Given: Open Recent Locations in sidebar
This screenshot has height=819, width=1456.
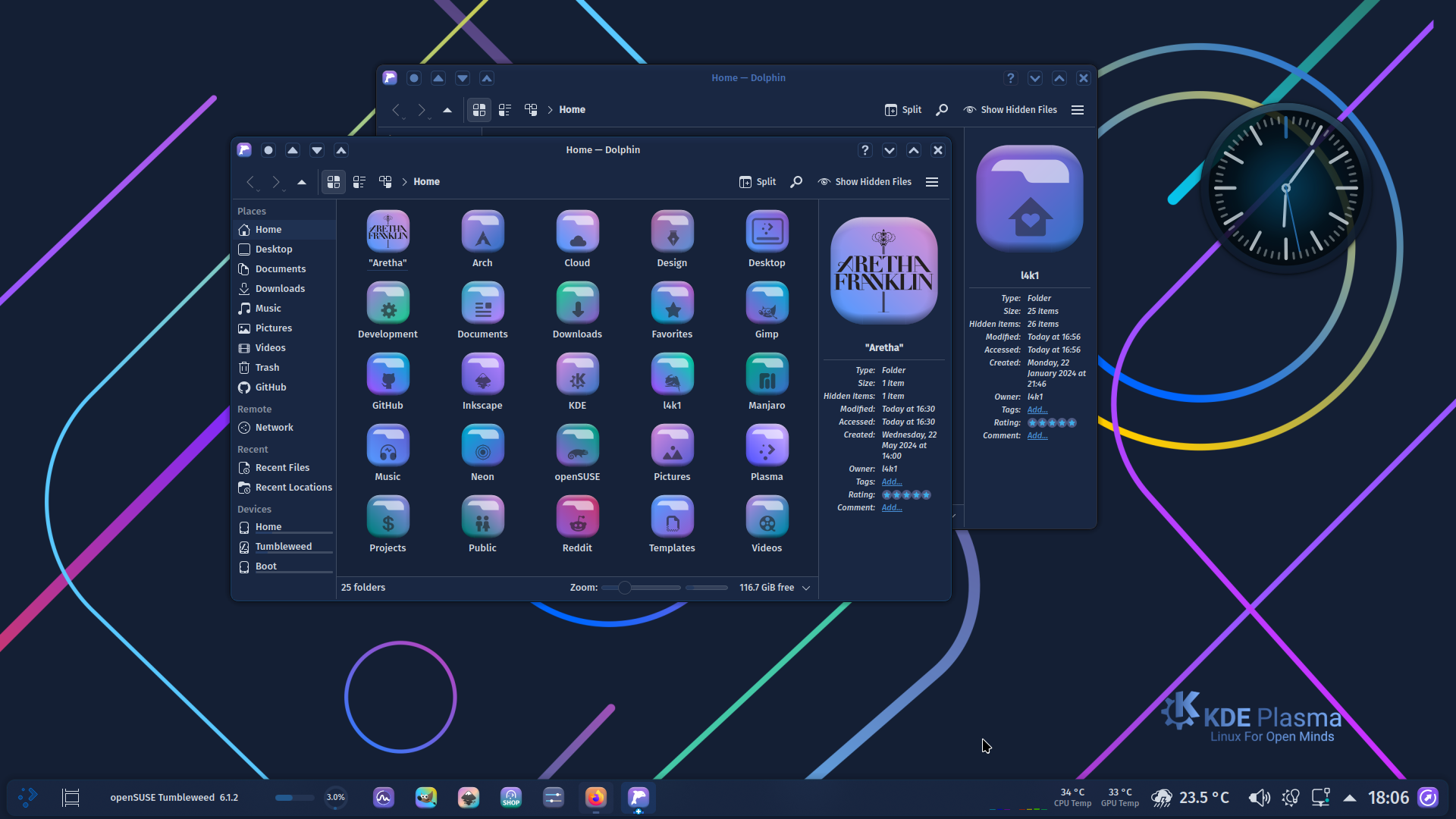Looking at the screenshot, I should [x=284, y=488].
